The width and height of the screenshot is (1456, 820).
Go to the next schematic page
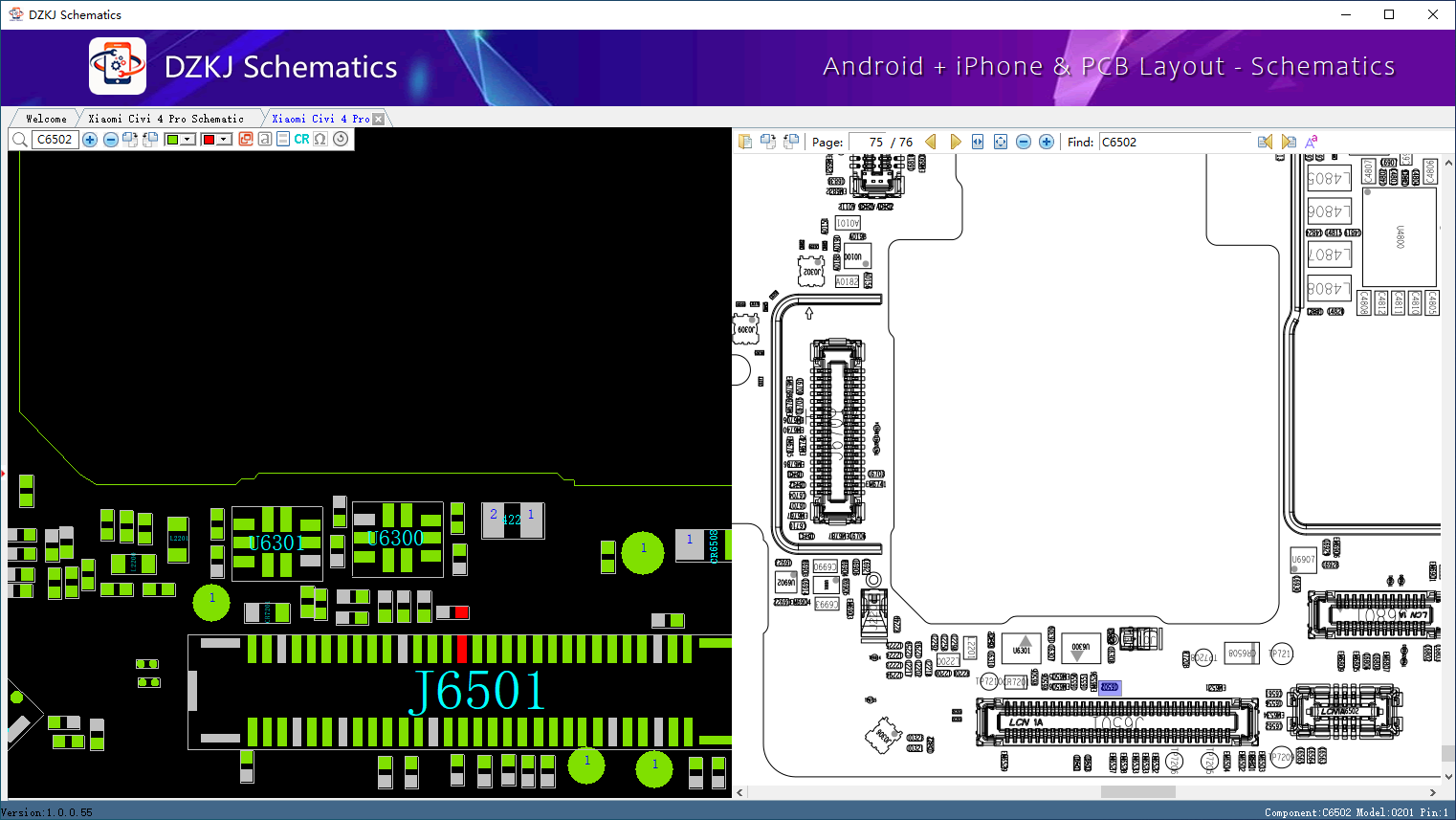[x=955, y=142]
